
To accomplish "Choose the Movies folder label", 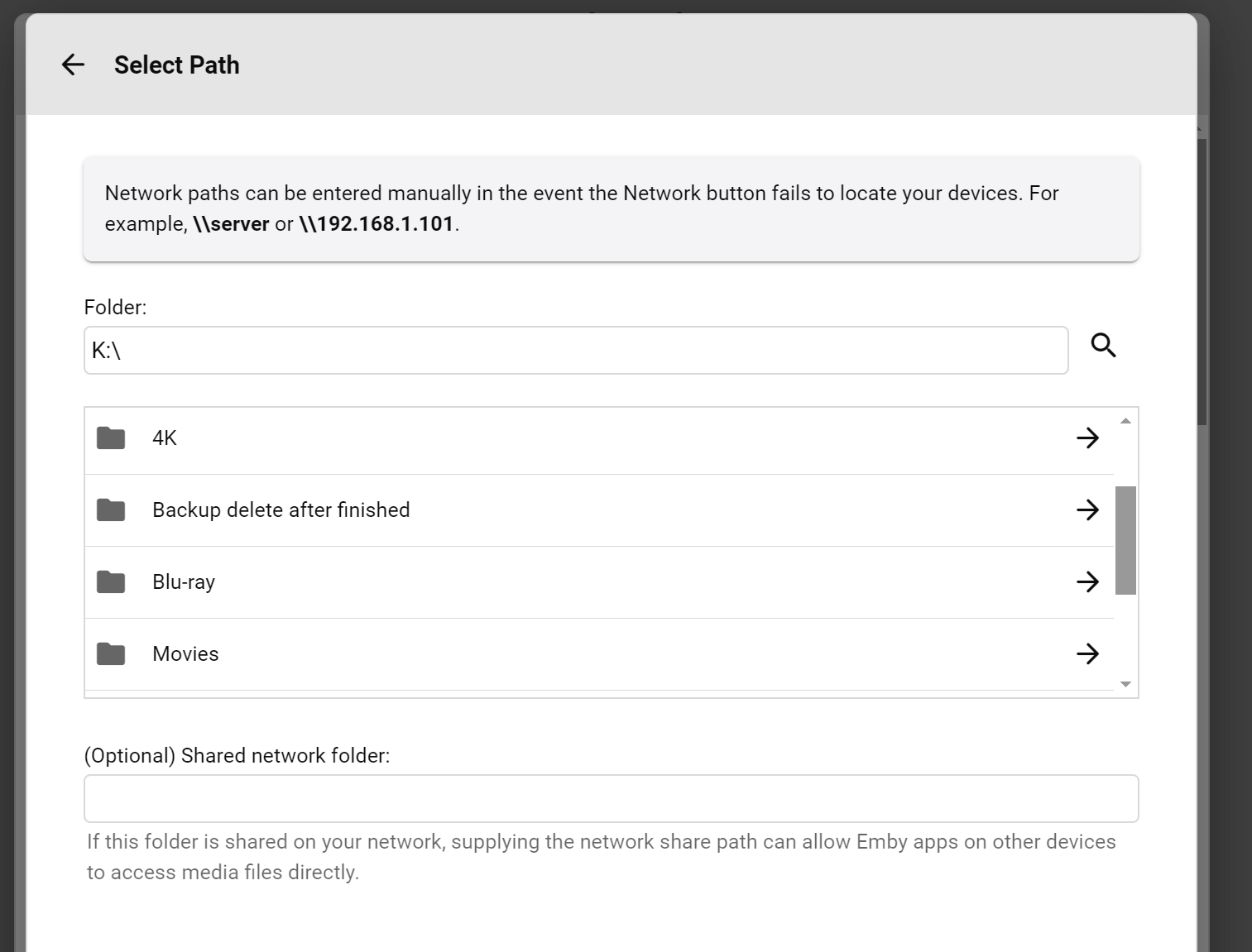I will (185, 654).
